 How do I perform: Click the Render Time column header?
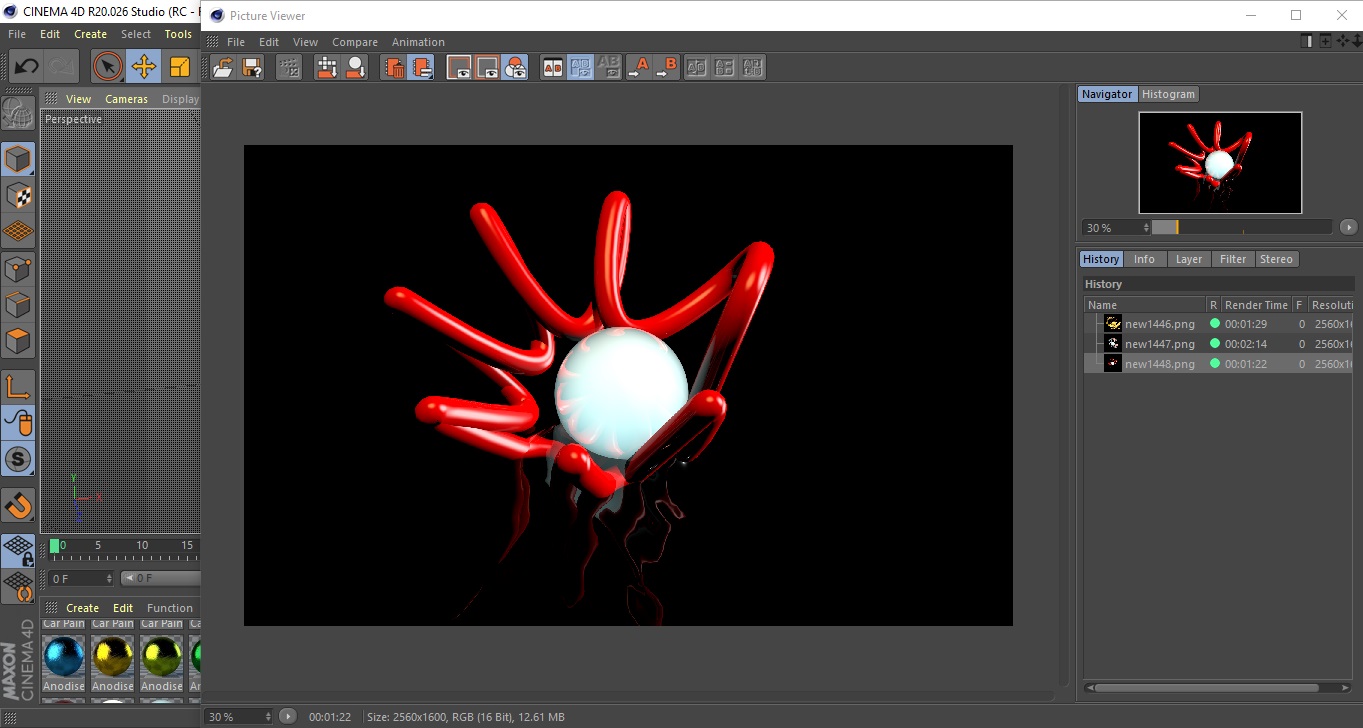point(1256,305)
